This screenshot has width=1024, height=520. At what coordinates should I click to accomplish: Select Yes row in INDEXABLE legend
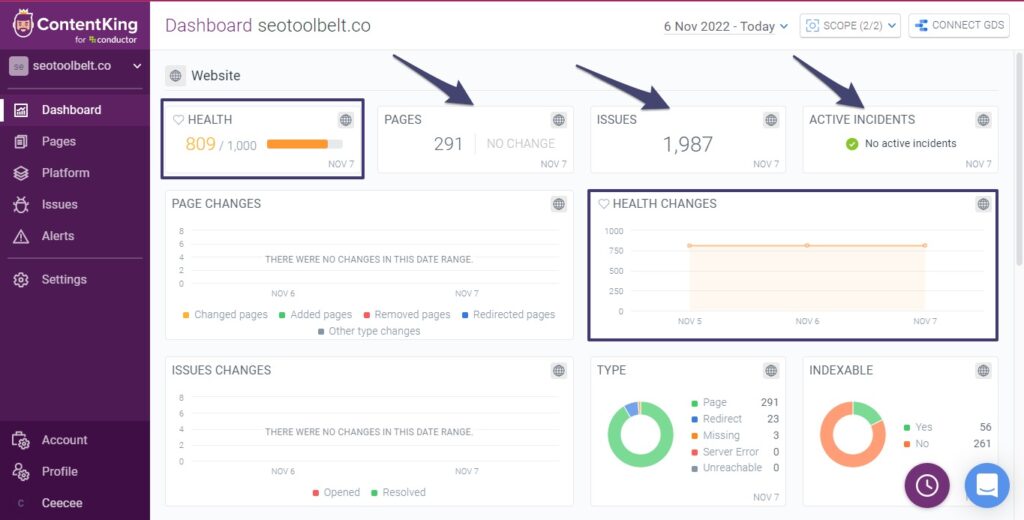[948, 427]
